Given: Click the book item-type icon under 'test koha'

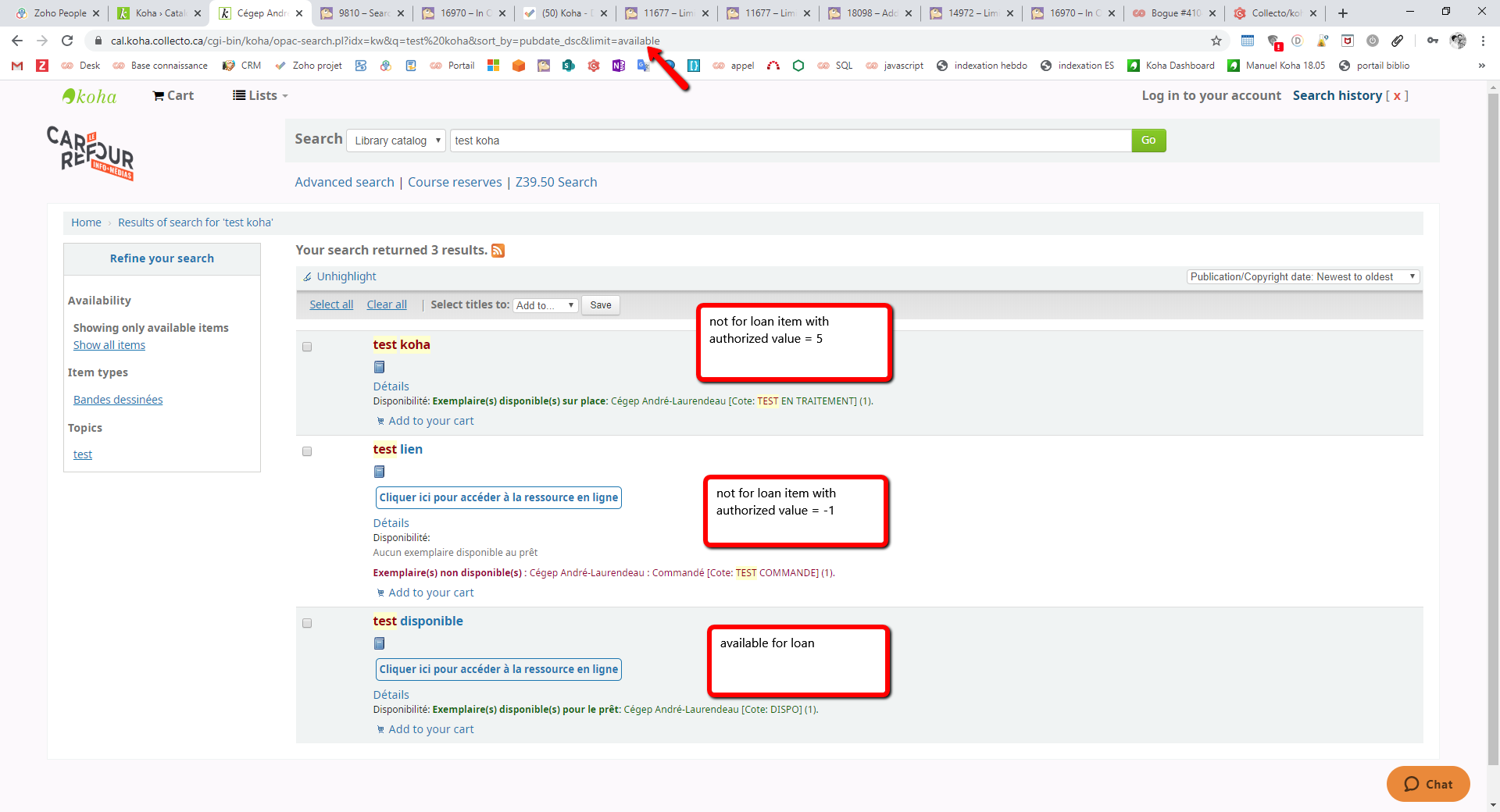Looking at the screenshot, I should pyautogui.click(x=379, y=367).
